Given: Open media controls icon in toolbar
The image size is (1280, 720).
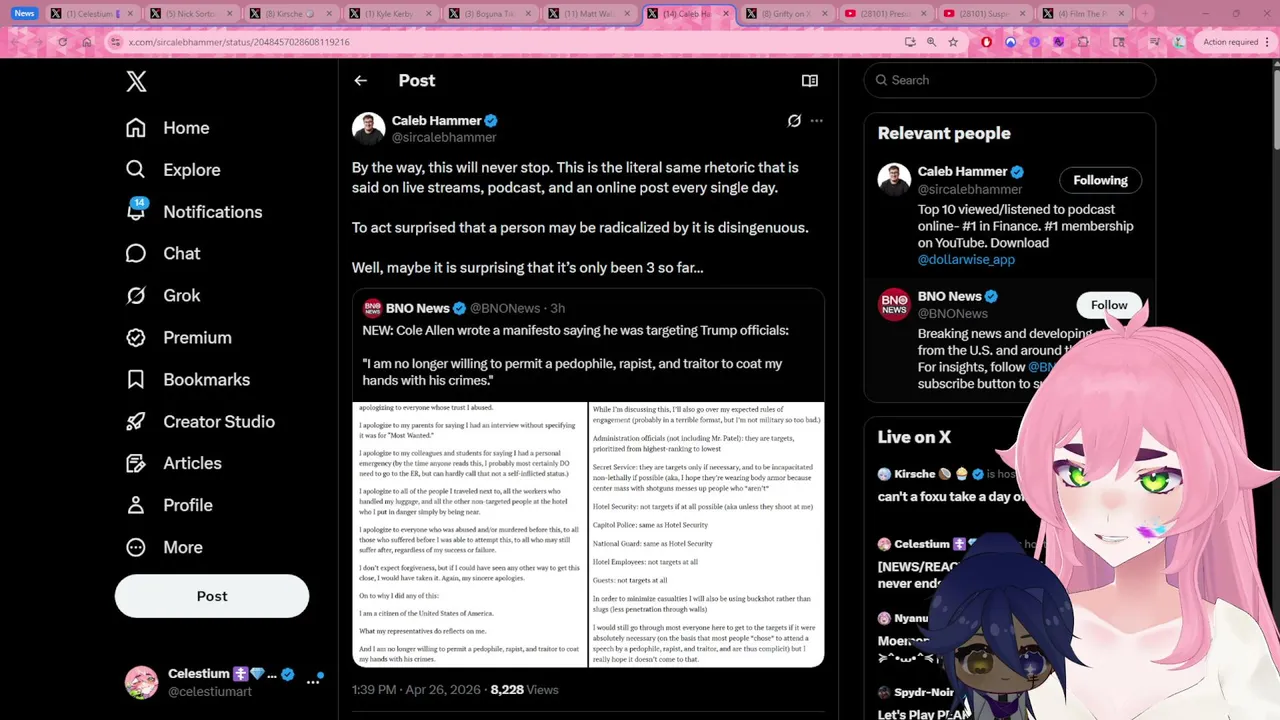Looking at the screenshot, I should (x=1155, y=42).
